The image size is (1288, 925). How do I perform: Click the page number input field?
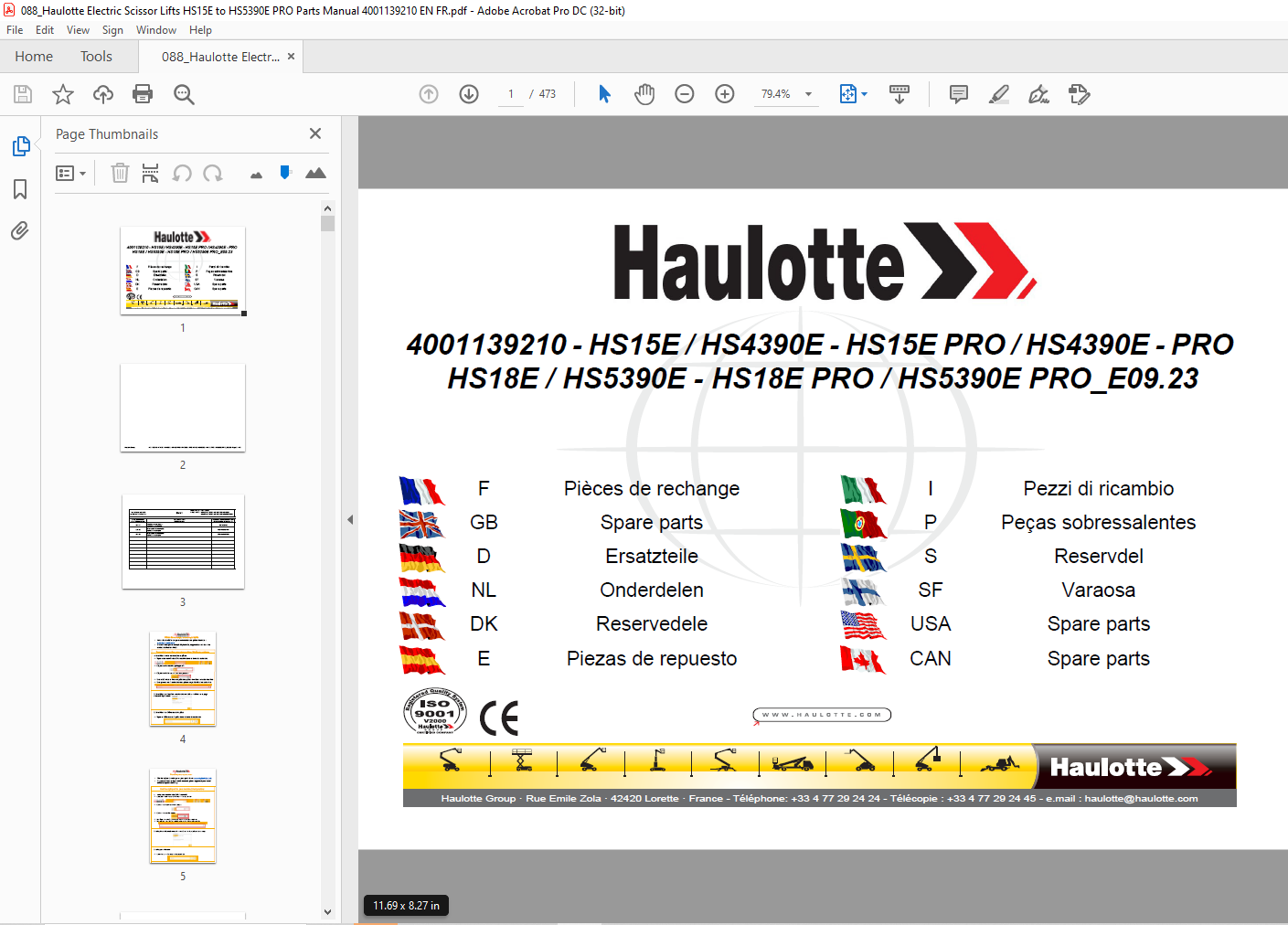tap(511, 94)
